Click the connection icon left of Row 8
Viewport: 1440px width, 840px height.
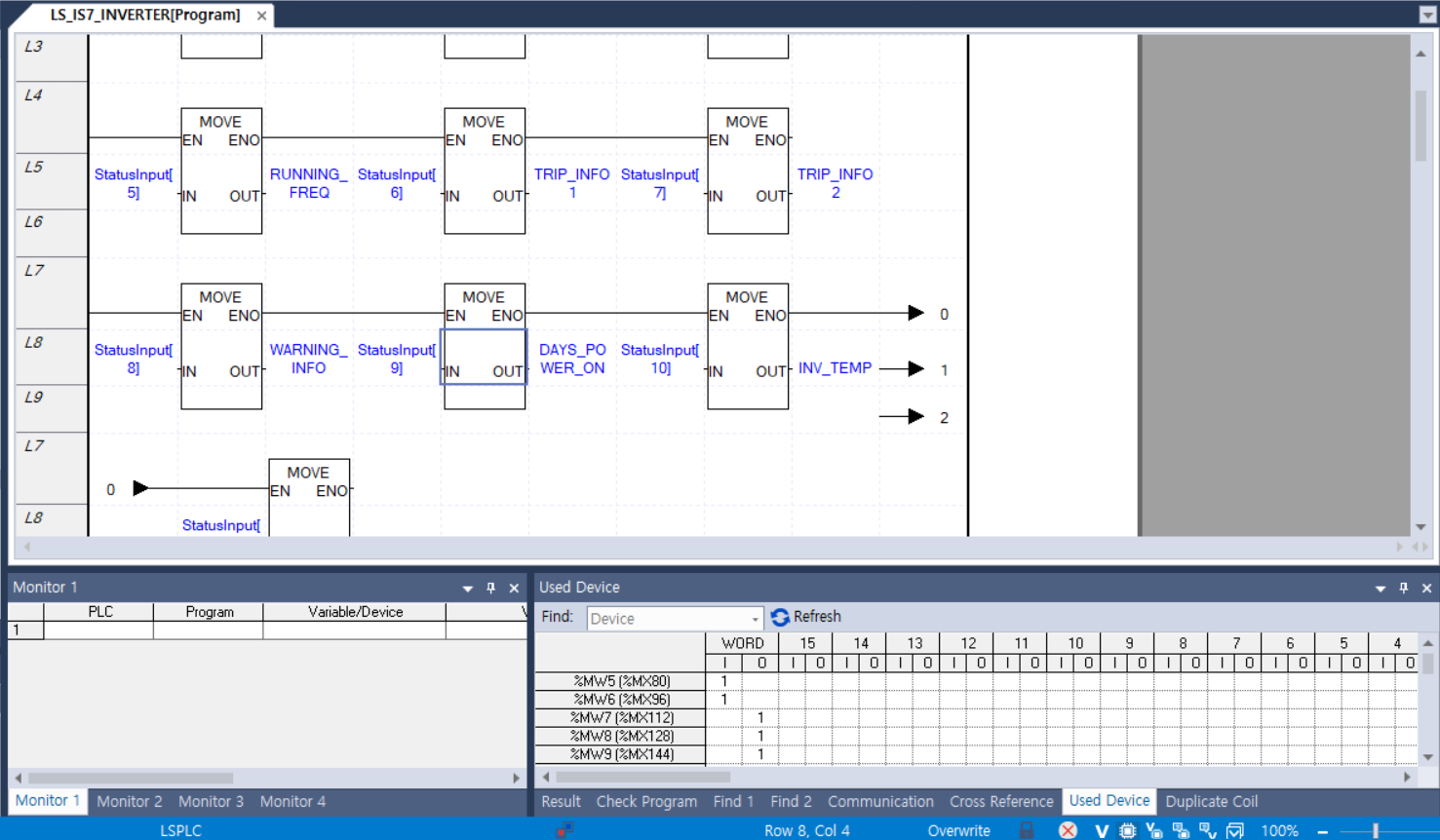tap(564, 830)
